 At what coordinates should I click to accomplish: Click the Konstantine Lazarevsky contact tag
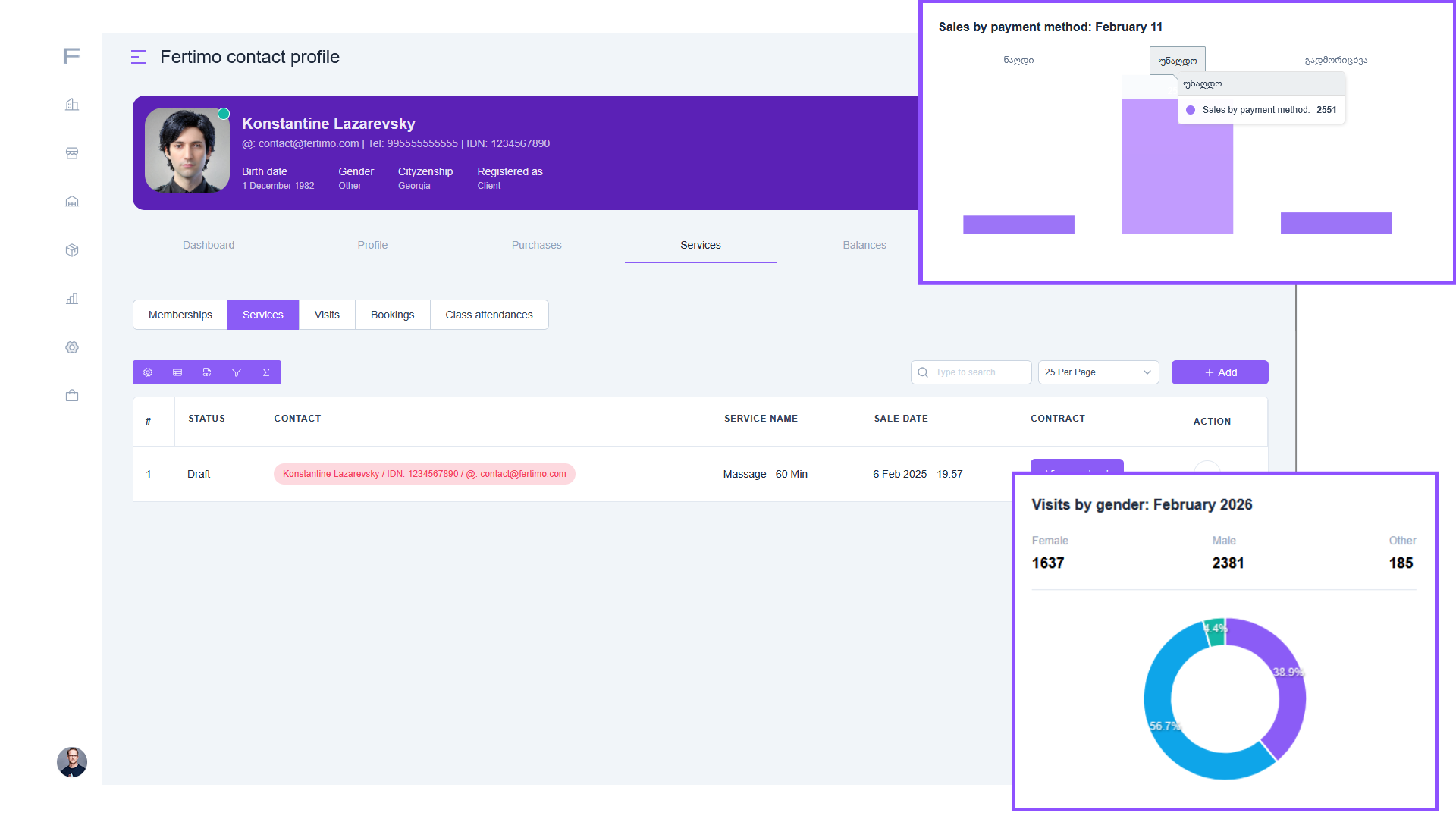tap(424, 474)
